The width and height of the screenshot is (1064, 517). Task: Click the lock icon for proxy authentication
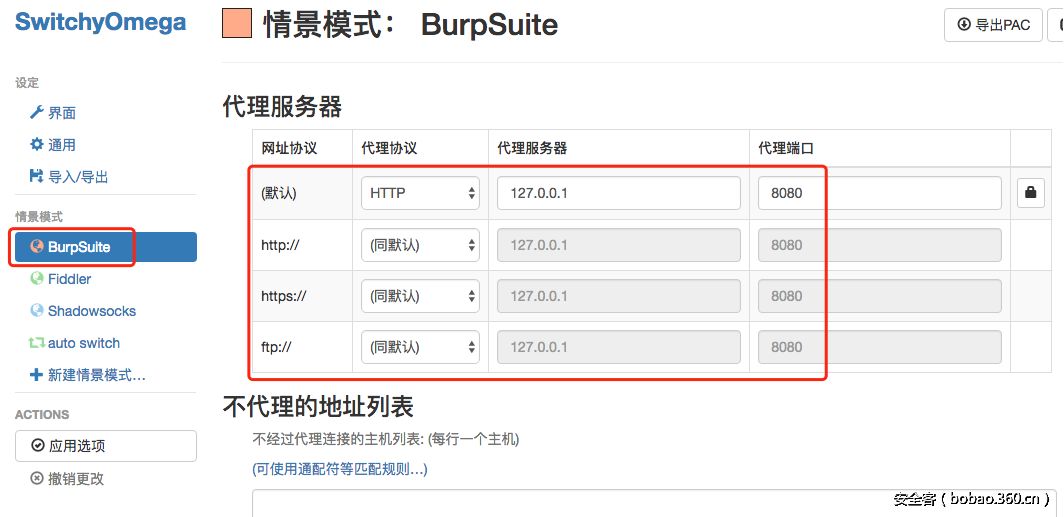click(1031, 193)
